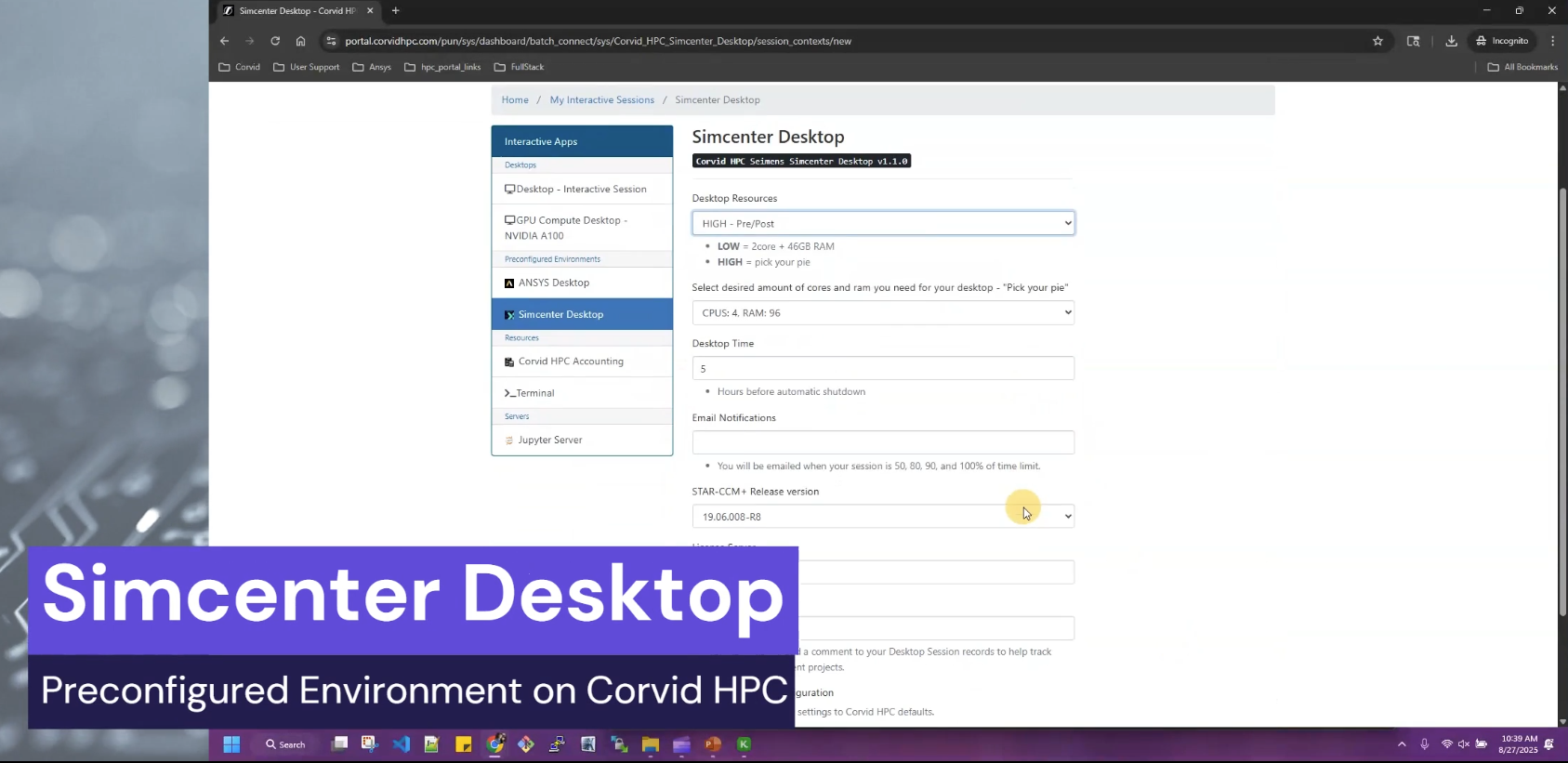The width and height of the screenshot is (1568, 763).
Task: Open the browser downloads icon
Action: click(x=1451, y=41)
